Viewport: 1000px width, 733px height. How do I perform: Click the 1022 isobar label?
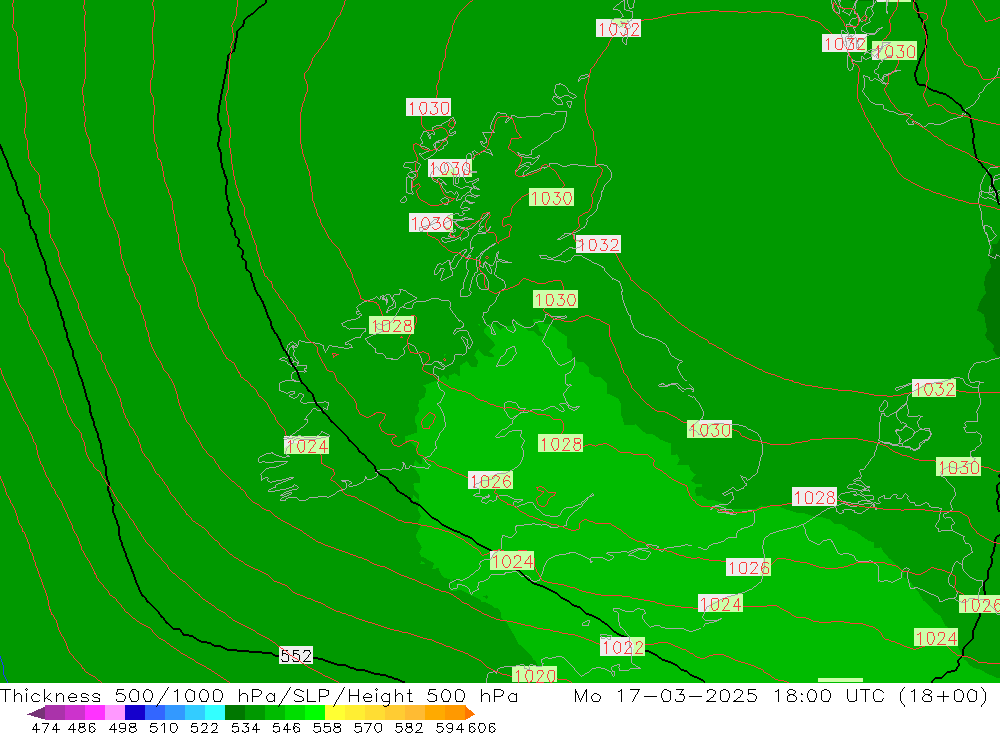pos(622,647)
